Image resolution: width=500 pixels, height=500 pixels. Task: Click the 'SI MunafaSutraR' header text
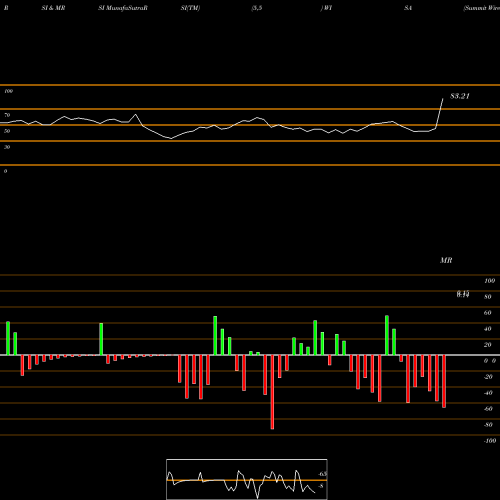123,8
